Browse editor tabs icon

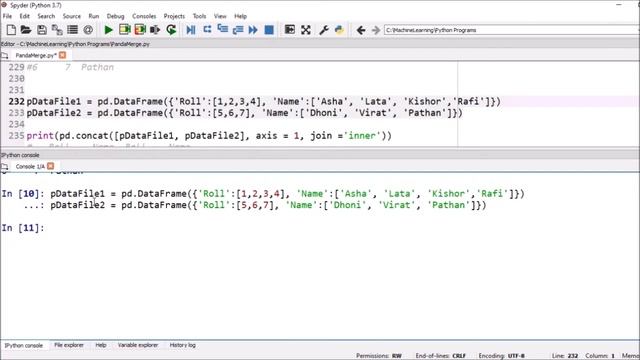pos(4,56)
